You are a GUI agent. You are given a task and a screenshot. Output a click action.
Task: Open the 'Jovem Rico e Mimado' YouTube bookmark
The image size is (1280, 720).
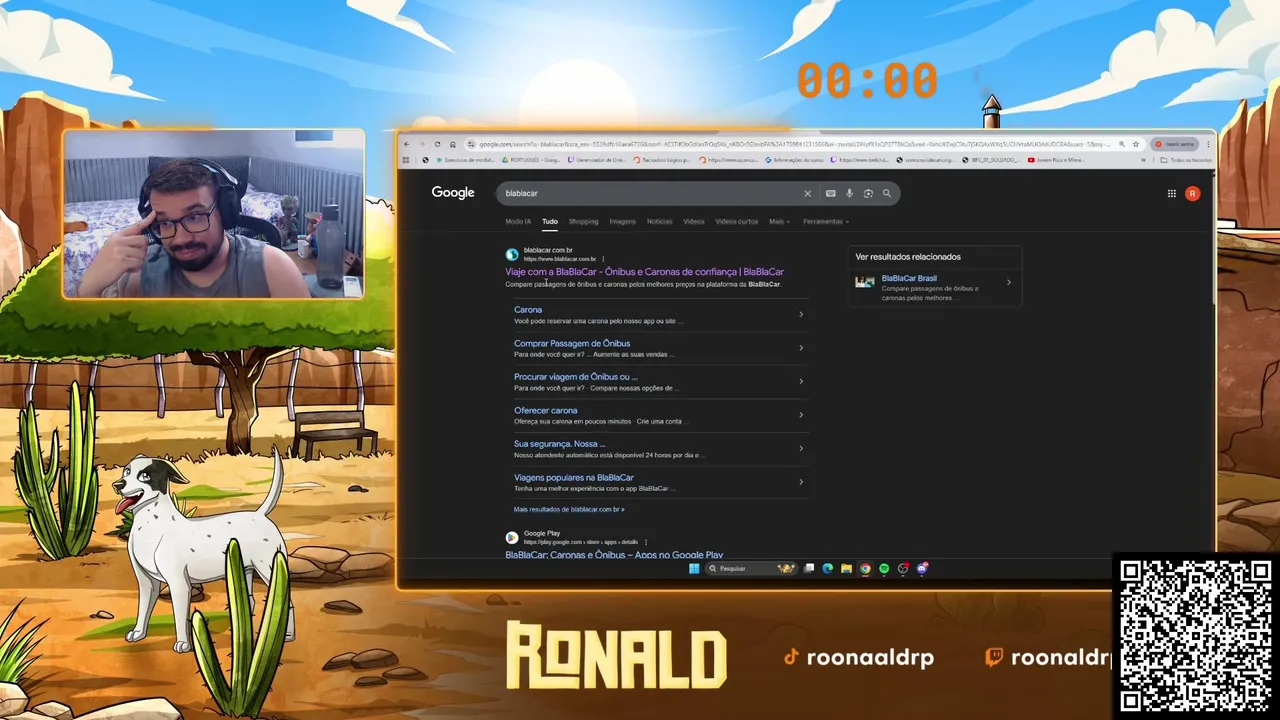point(1056,160)
